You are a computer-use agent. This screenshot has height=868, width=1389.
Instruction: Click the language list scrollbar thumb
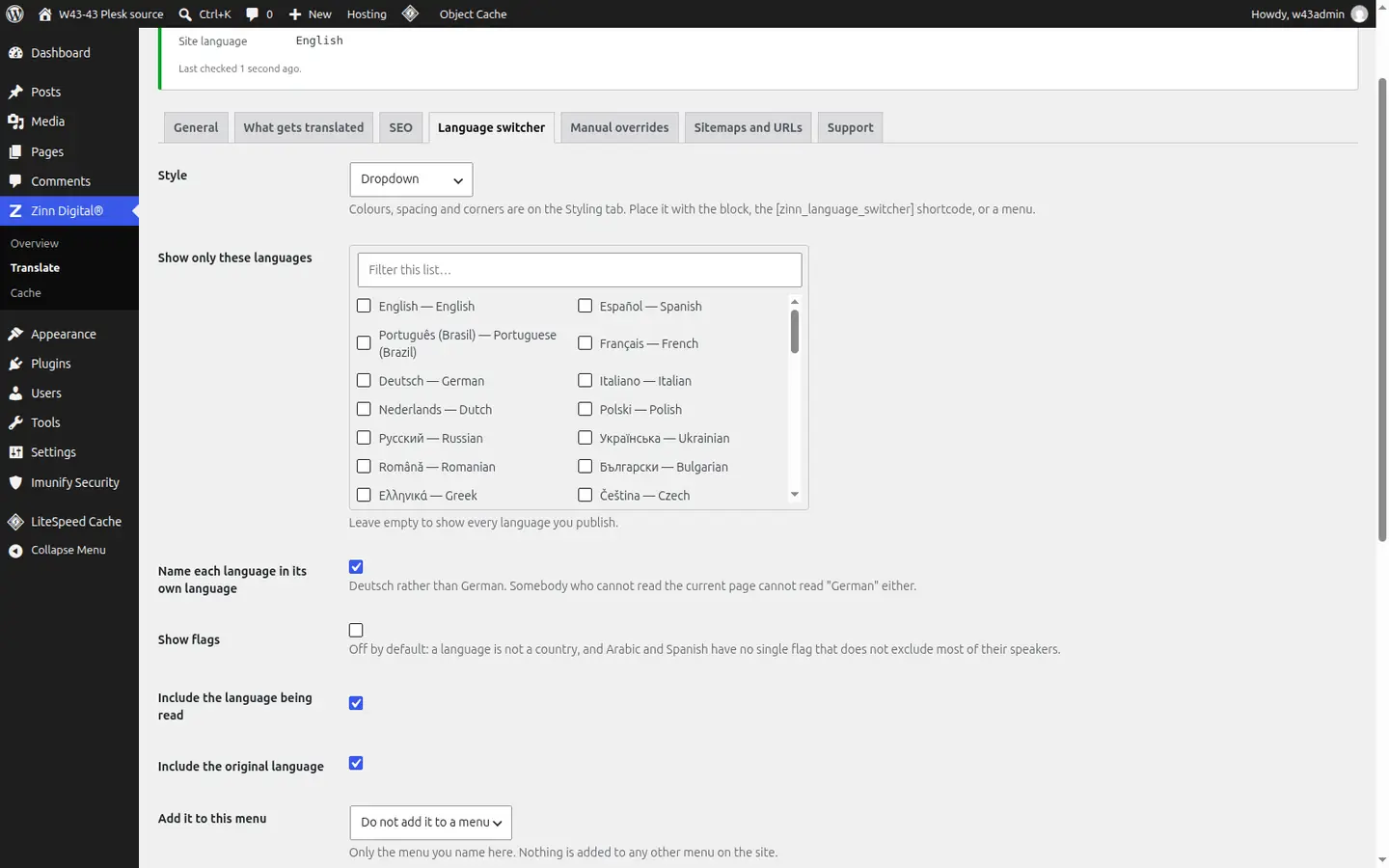[795, 332]
